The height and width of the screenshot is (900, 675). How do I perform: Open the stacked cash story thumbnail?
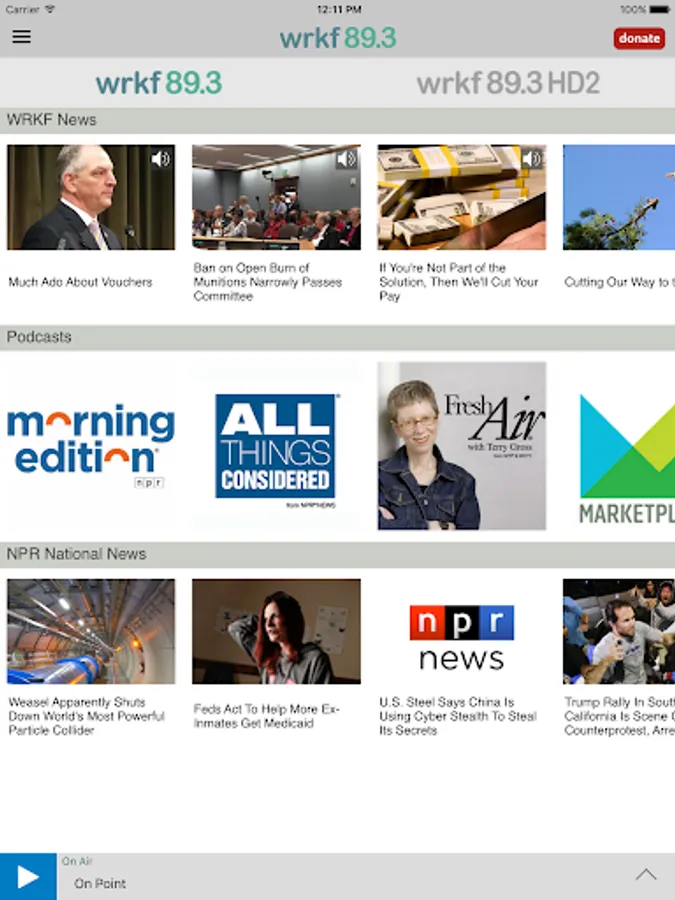tap(461, 197)
